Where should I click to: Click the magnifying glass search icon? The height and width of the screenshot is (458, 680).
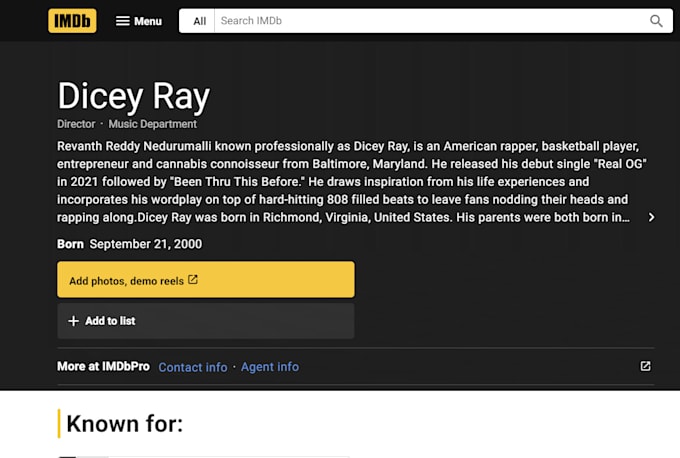coord(656,21)
